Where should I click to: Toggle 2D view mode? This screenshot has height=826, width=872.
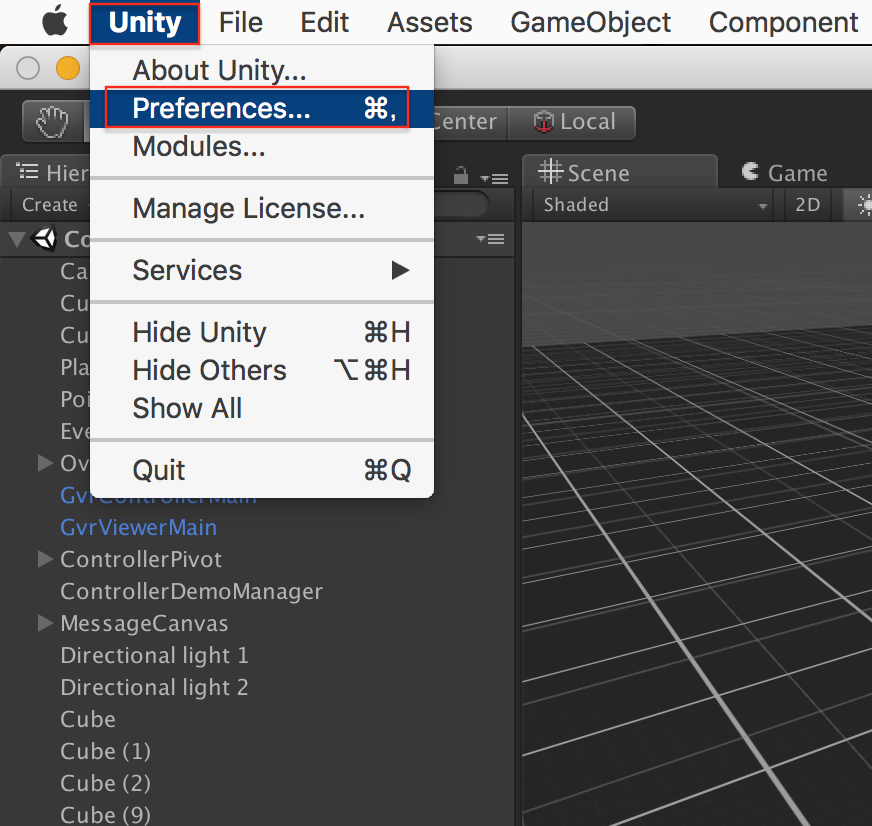pyautogui.click(x=807, y=205)
